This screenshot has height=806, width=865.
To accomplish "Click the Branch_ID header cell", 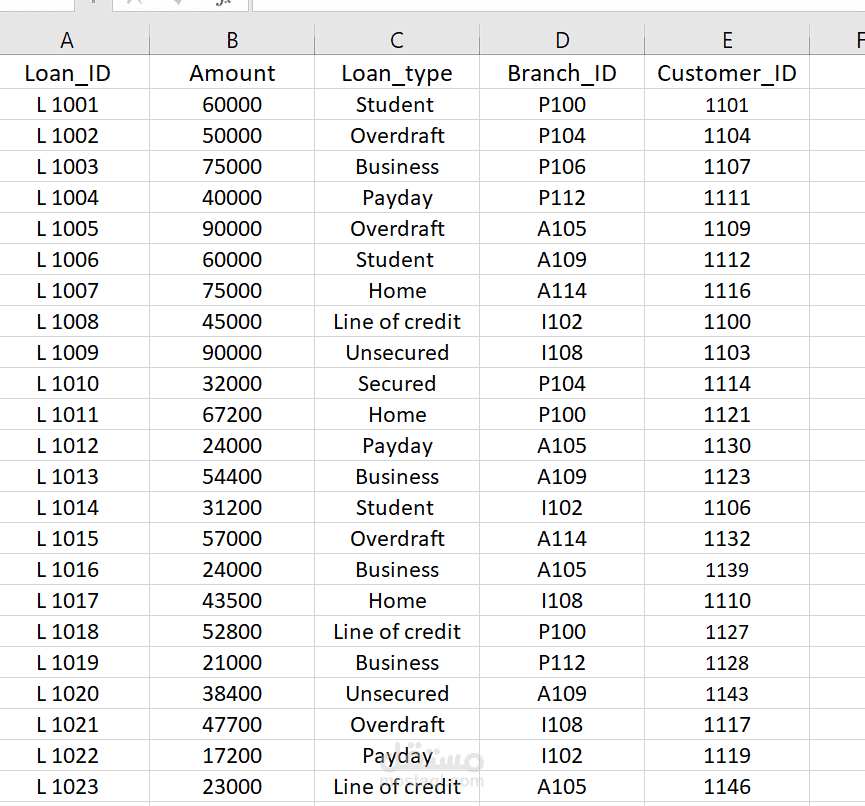I will (562, 73).
